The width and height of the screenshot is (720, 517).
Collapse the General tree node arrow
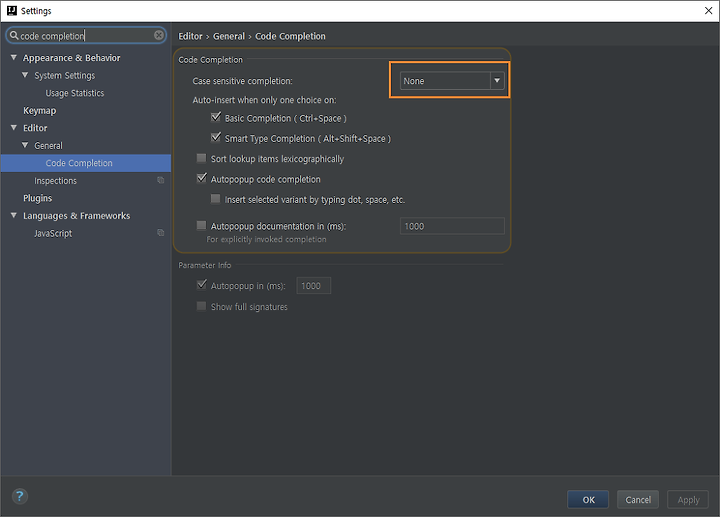point(25,145)
